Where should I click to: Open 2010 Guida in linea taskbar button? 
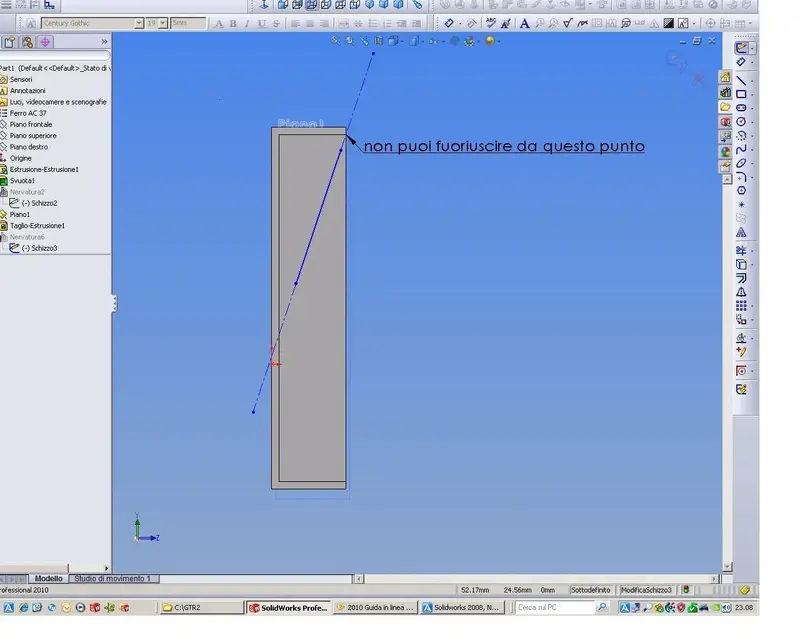pyautogui.click(x=376, y=608)
